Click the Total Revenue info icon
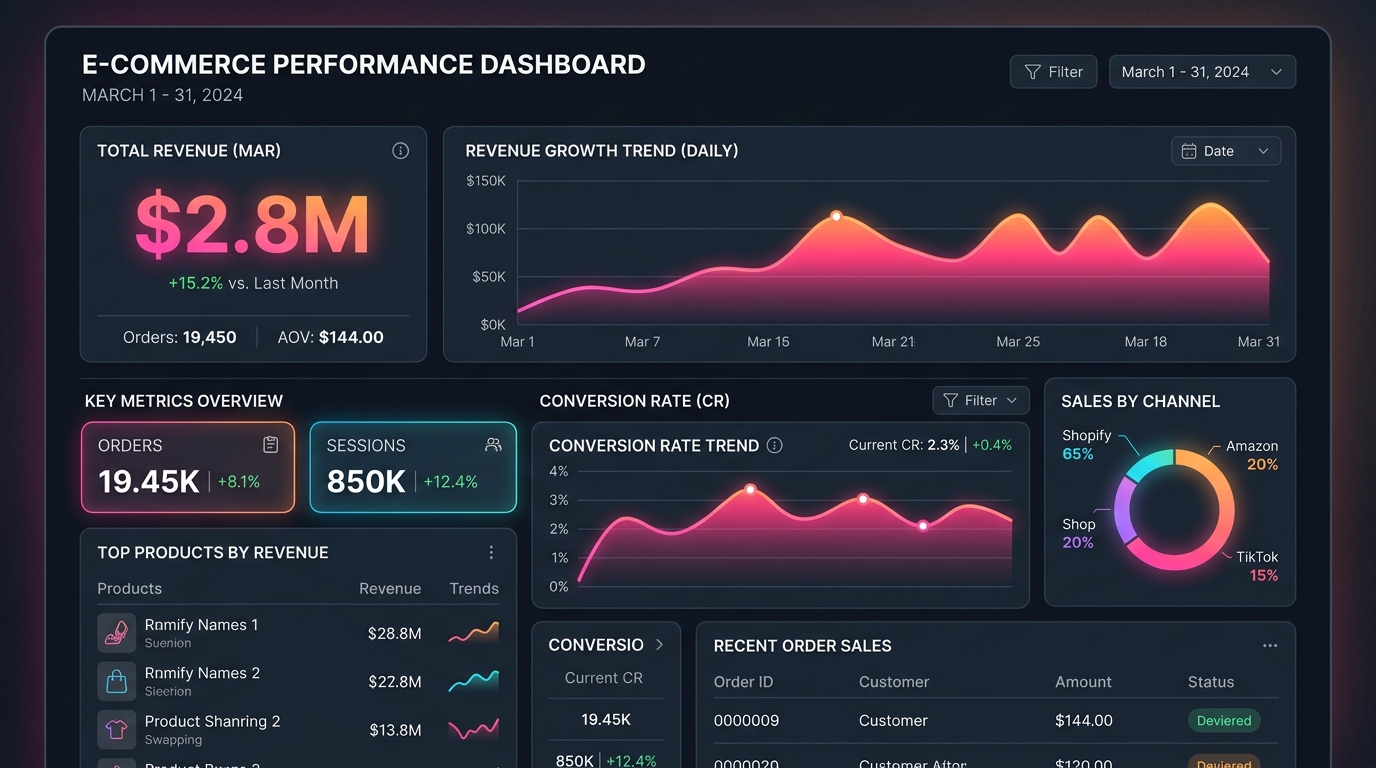 click(x=401, y=151)
